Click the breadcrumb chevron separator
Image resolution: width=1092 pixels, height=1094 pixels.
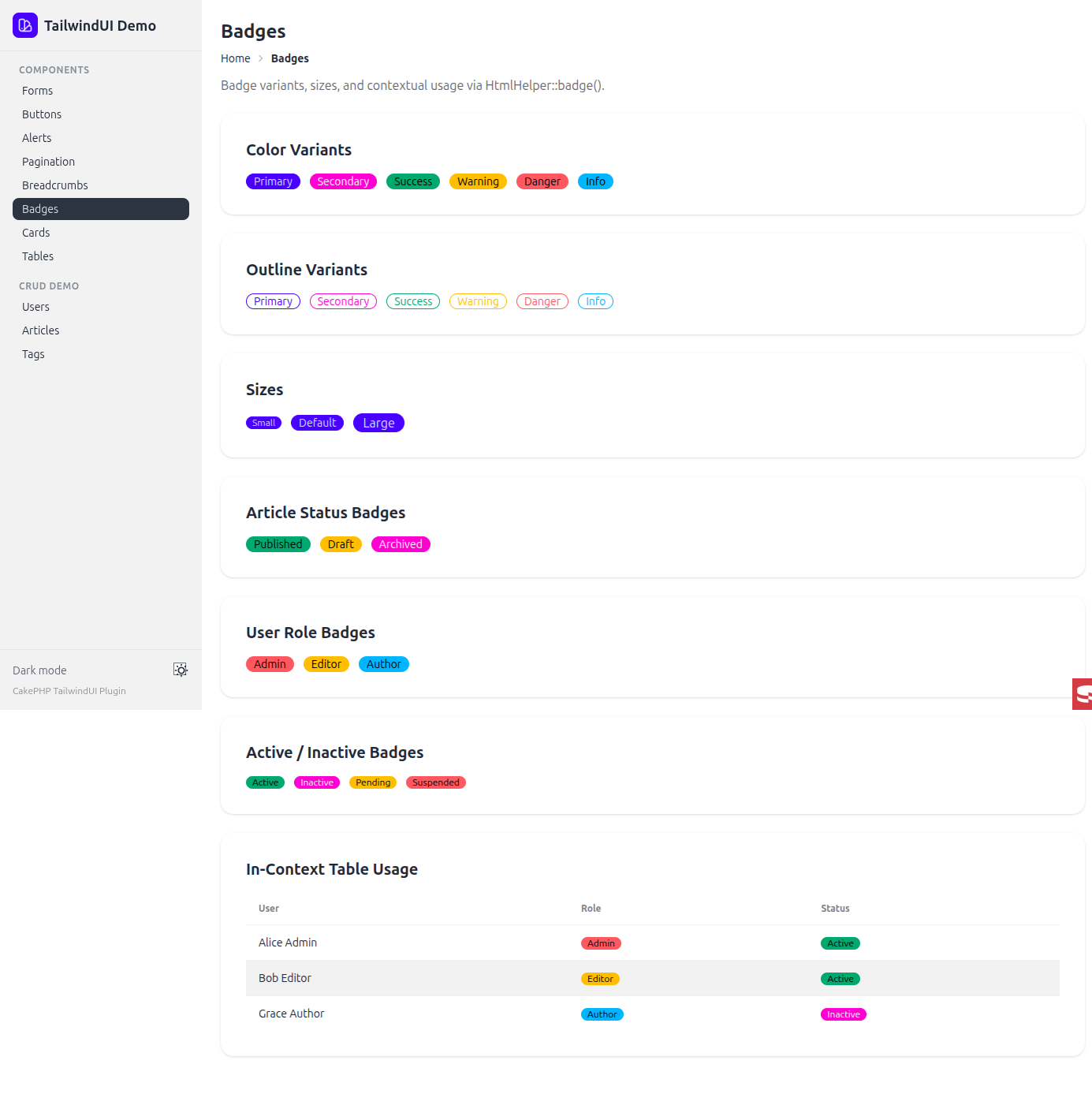261,58
